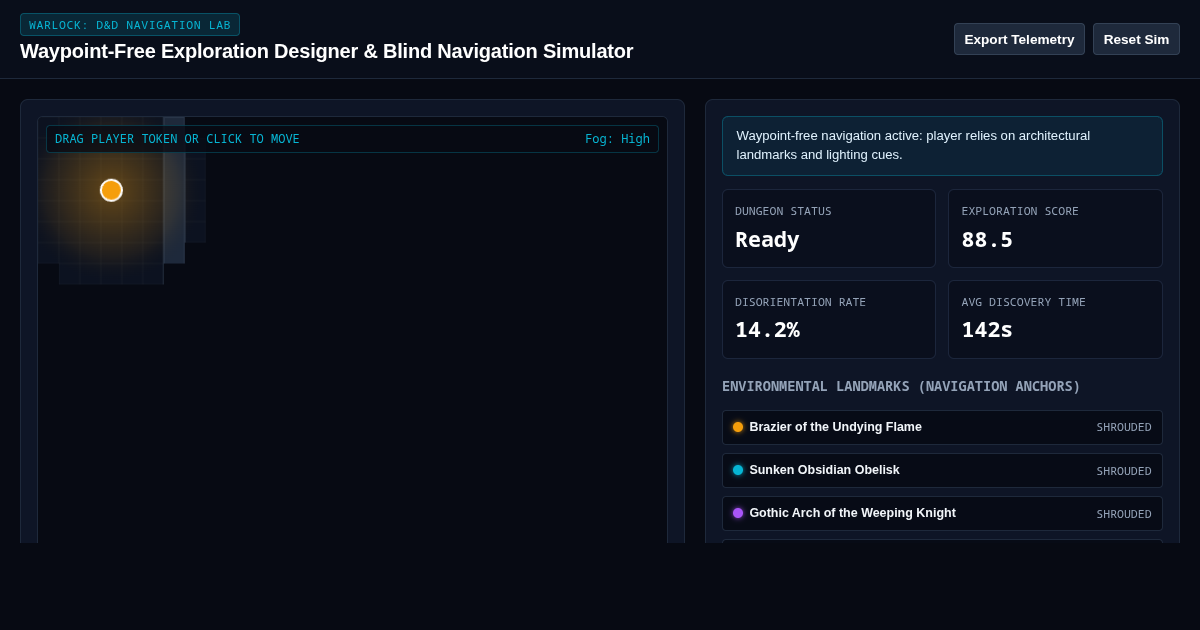Click the SHROUDED status of Brazier landmark

(x=1124, y=427)
